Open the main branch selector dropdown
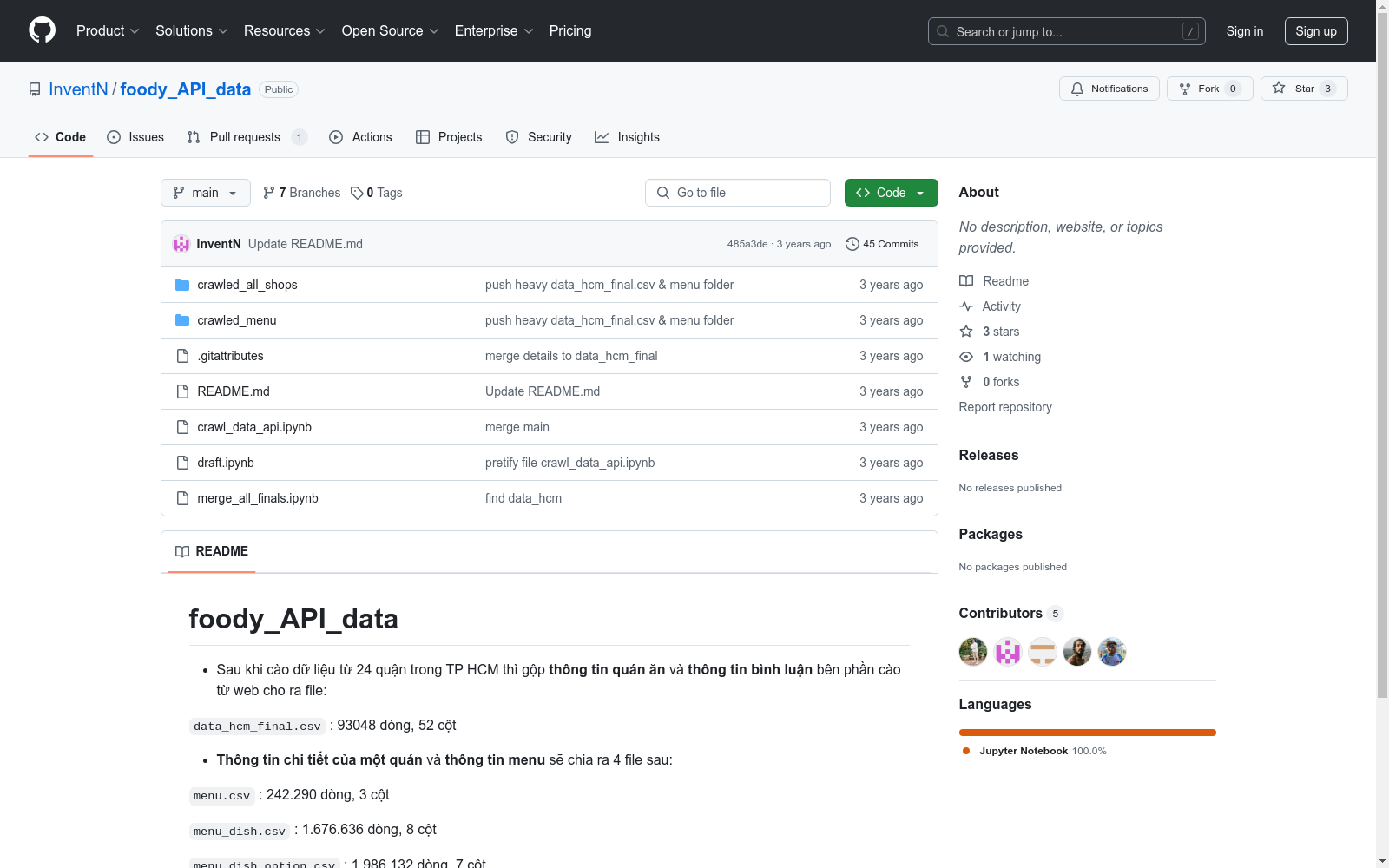 (x=206, y=193)
